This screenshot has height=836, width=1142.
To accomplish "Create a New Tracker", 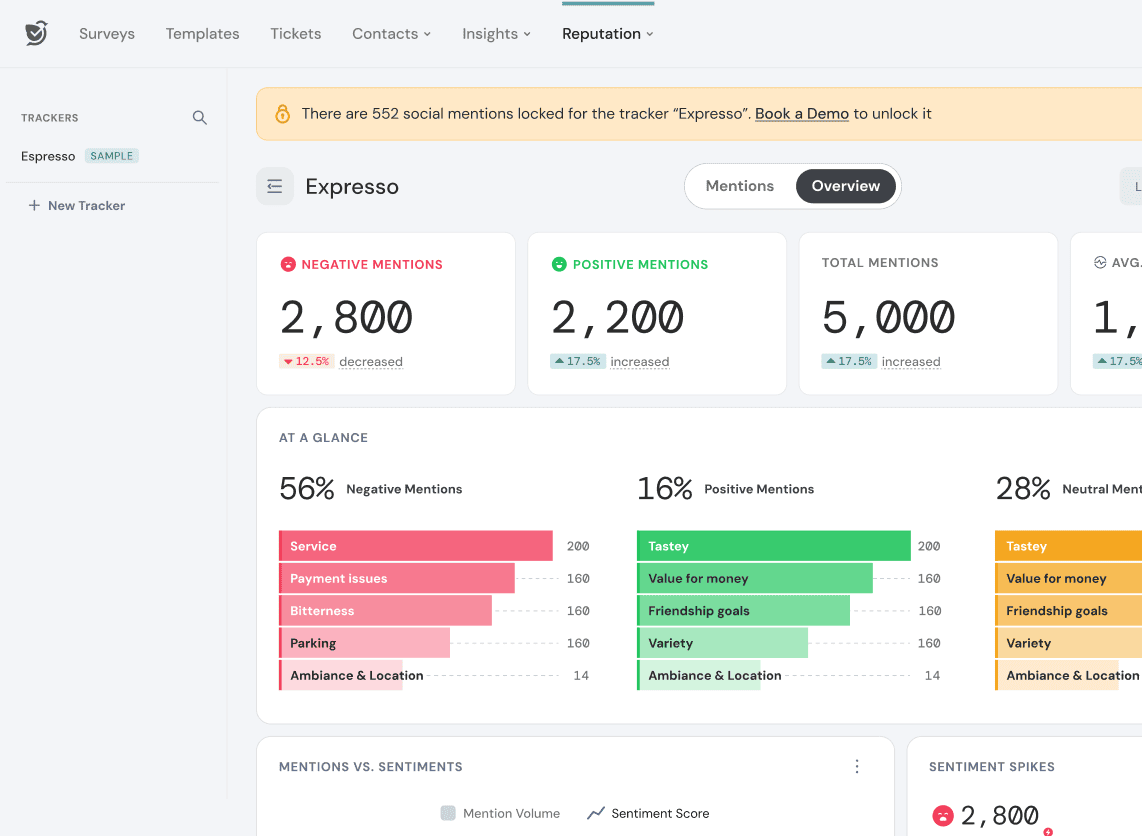I will click(76, 205).
